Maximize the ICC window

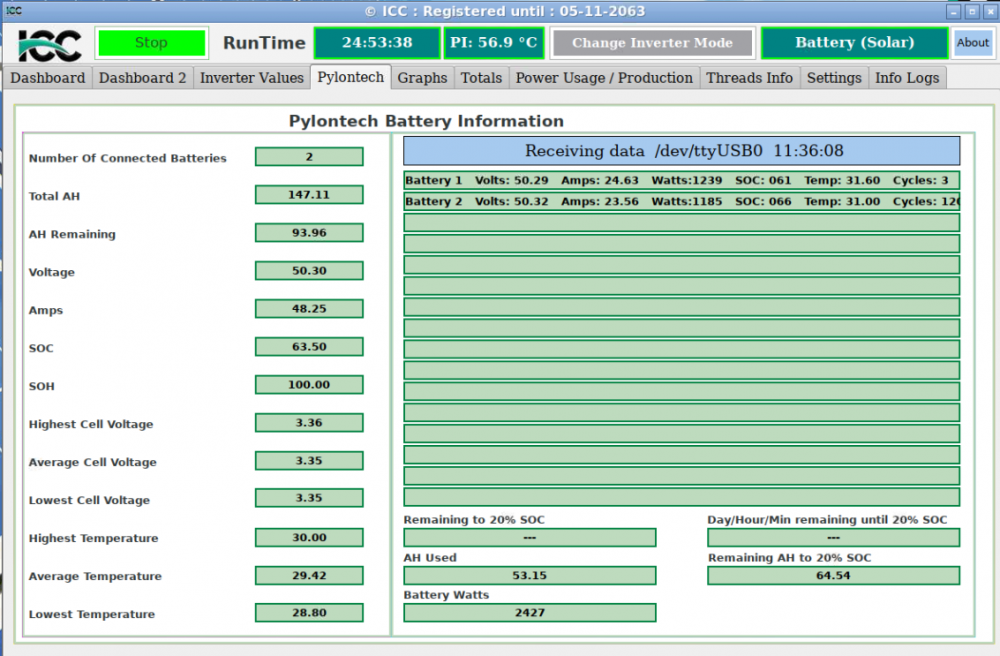click(x=972, y=11)
